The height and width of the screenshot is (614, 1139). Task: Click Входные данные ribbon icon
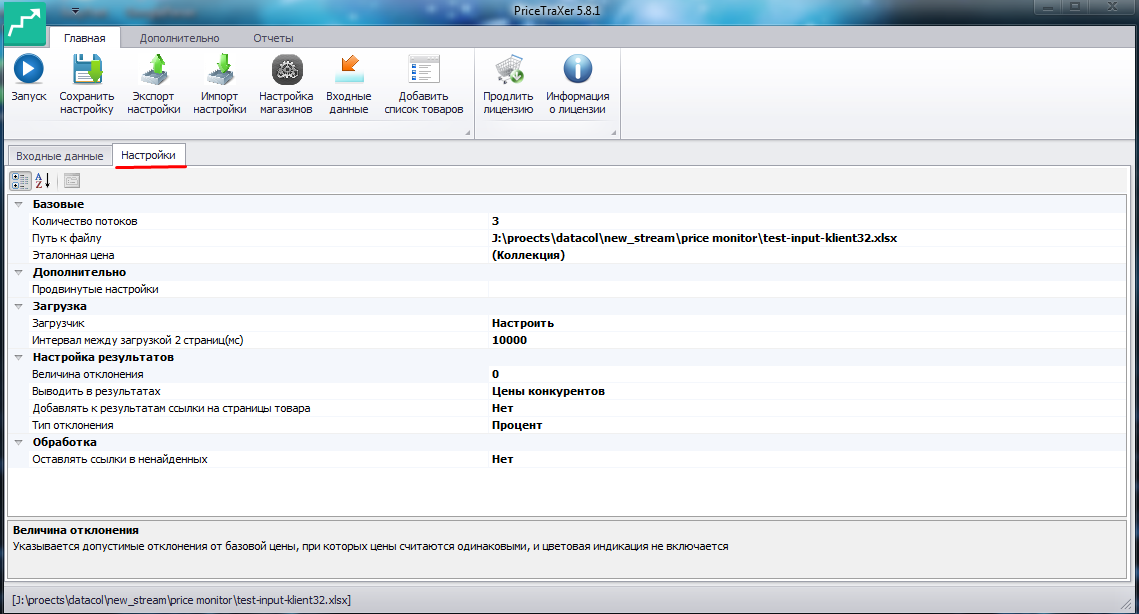coord(349,70)
